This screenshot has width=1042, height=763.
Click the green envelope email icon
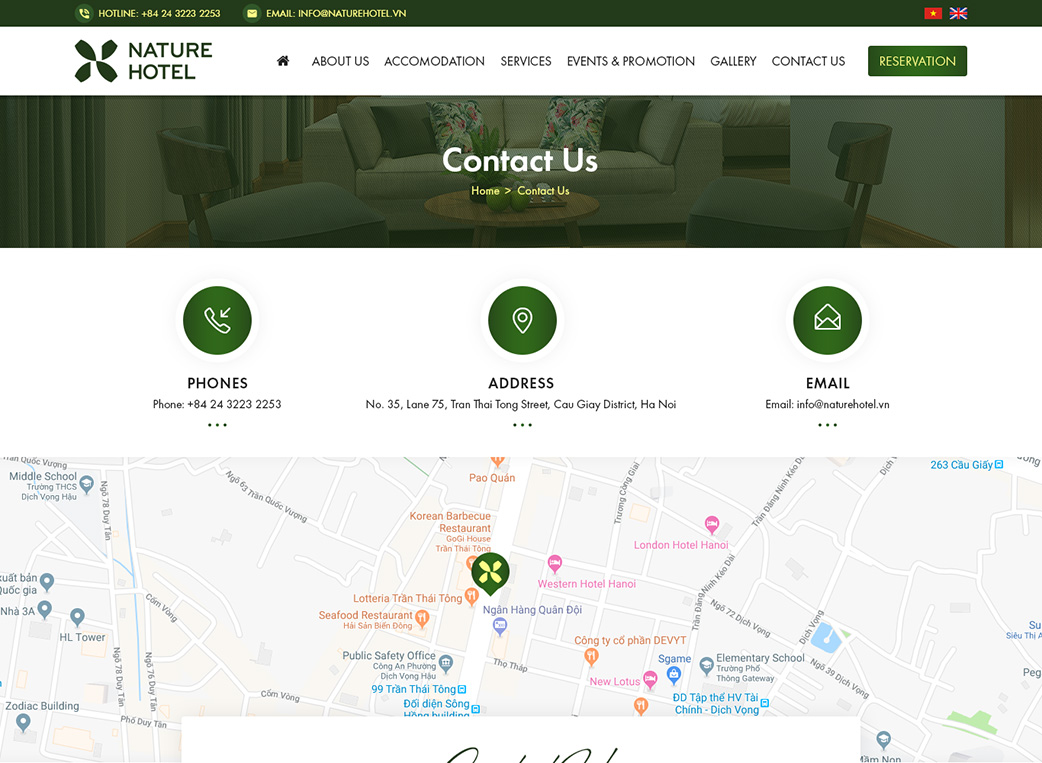[827, 320]
